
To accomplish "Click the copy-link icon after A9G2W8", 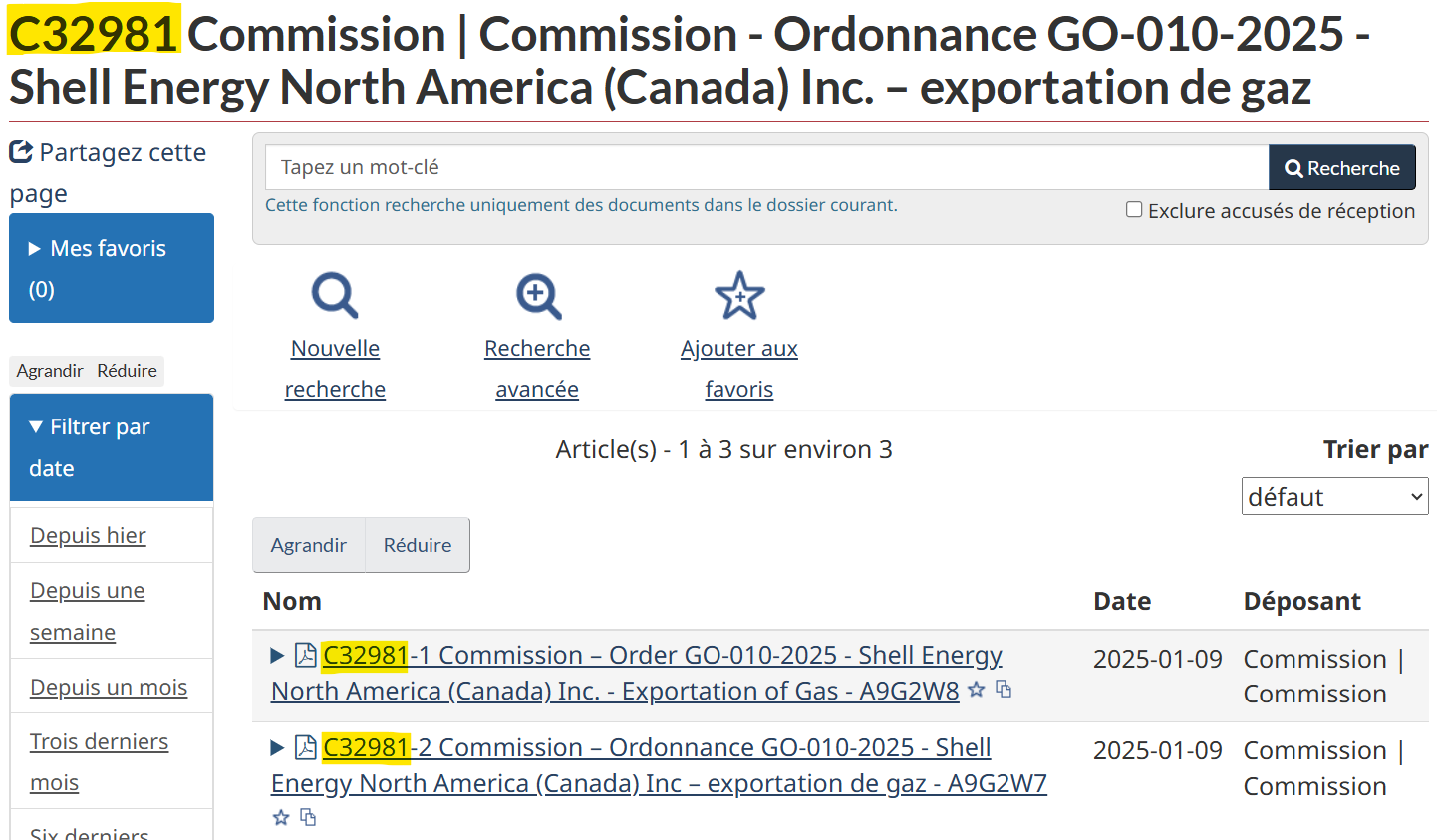I will click(x=1004, y=689).
